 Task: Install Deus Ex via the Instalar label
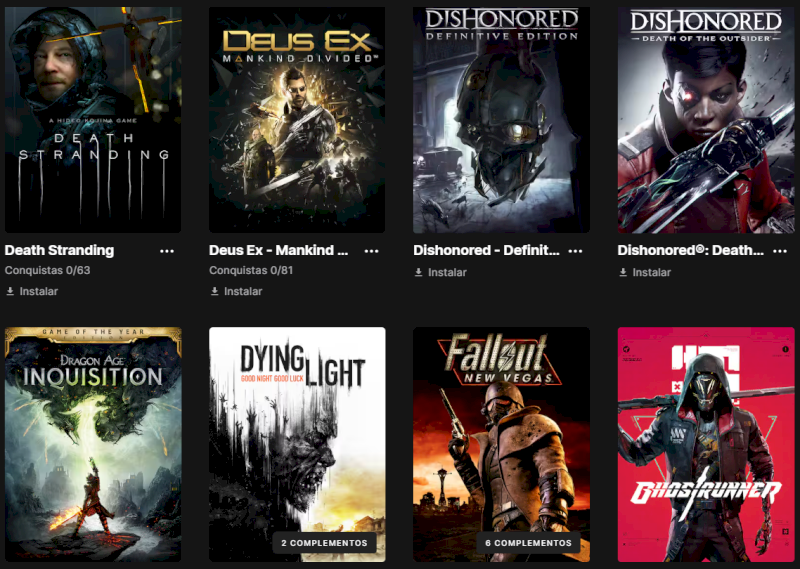tap(243, 291)
